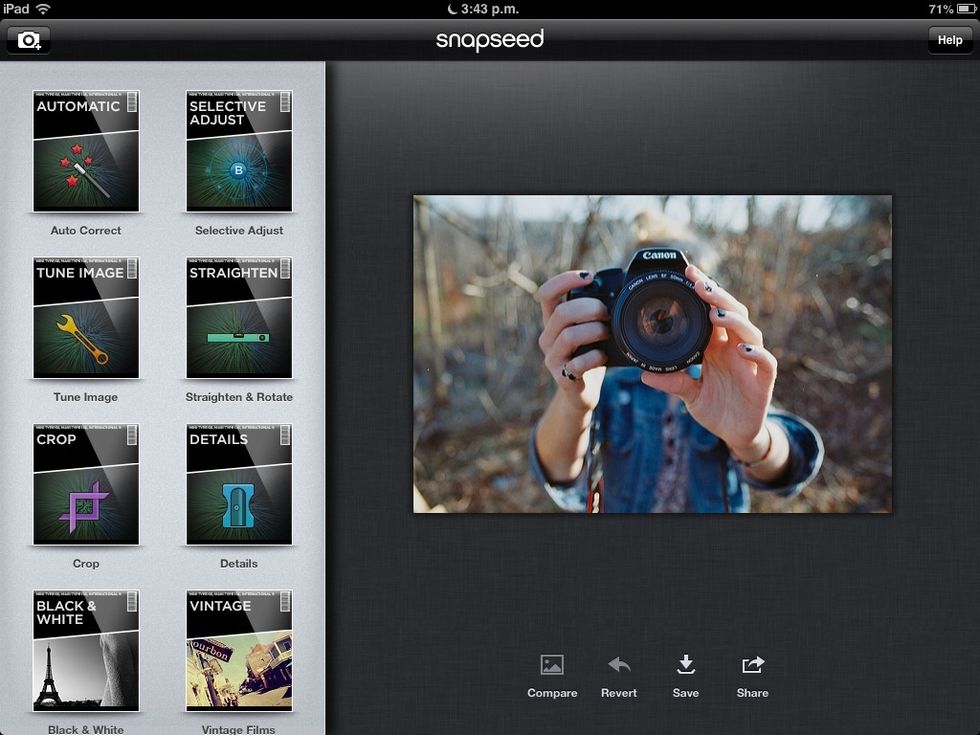Tap the 'Auto Correct' label
The height and width of the screenshot is (735, 980).
86,230
